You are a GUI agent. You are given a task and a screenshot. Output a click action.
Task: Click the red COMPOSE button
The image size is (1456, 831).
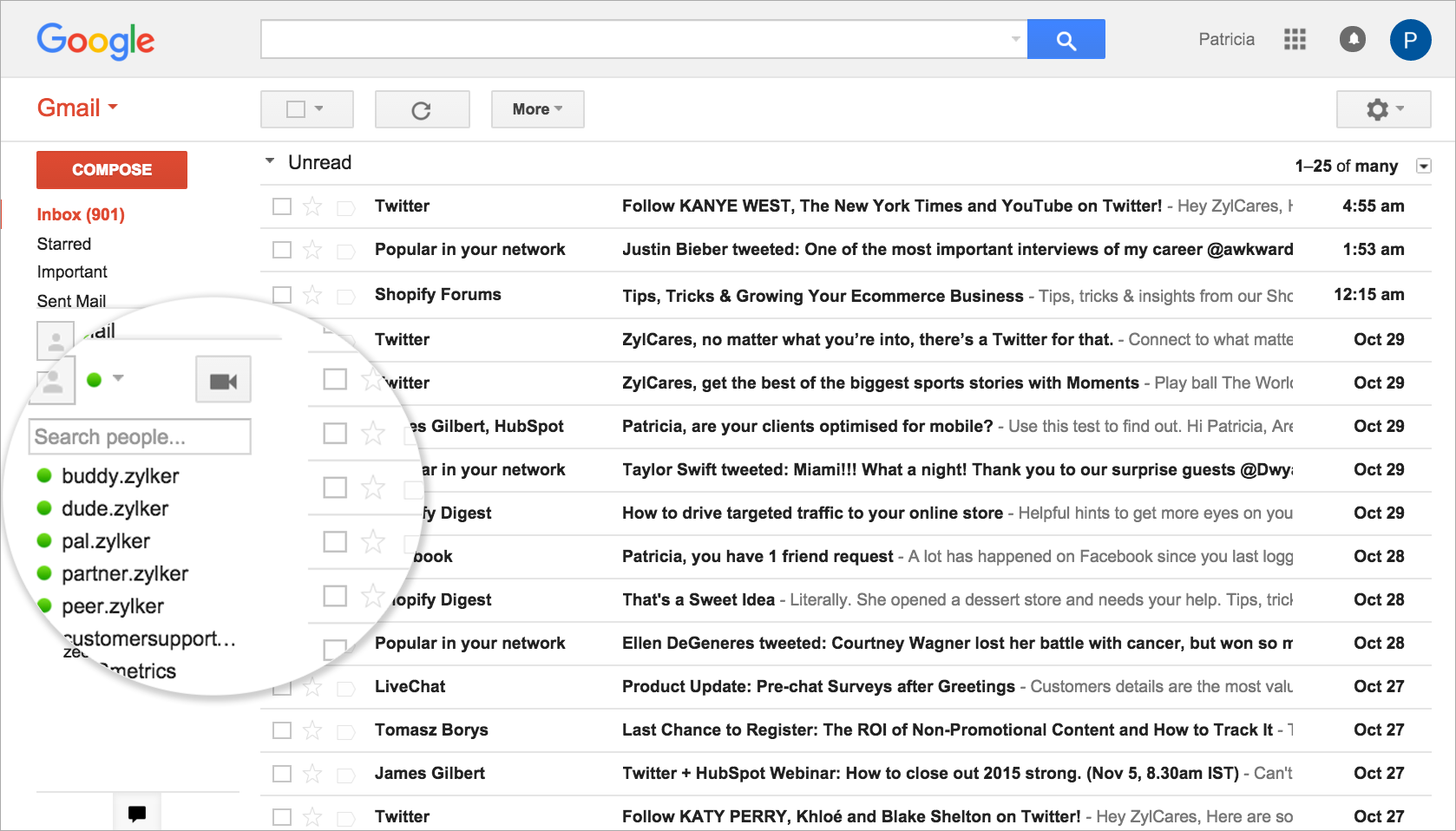click(x=112, y=170)
